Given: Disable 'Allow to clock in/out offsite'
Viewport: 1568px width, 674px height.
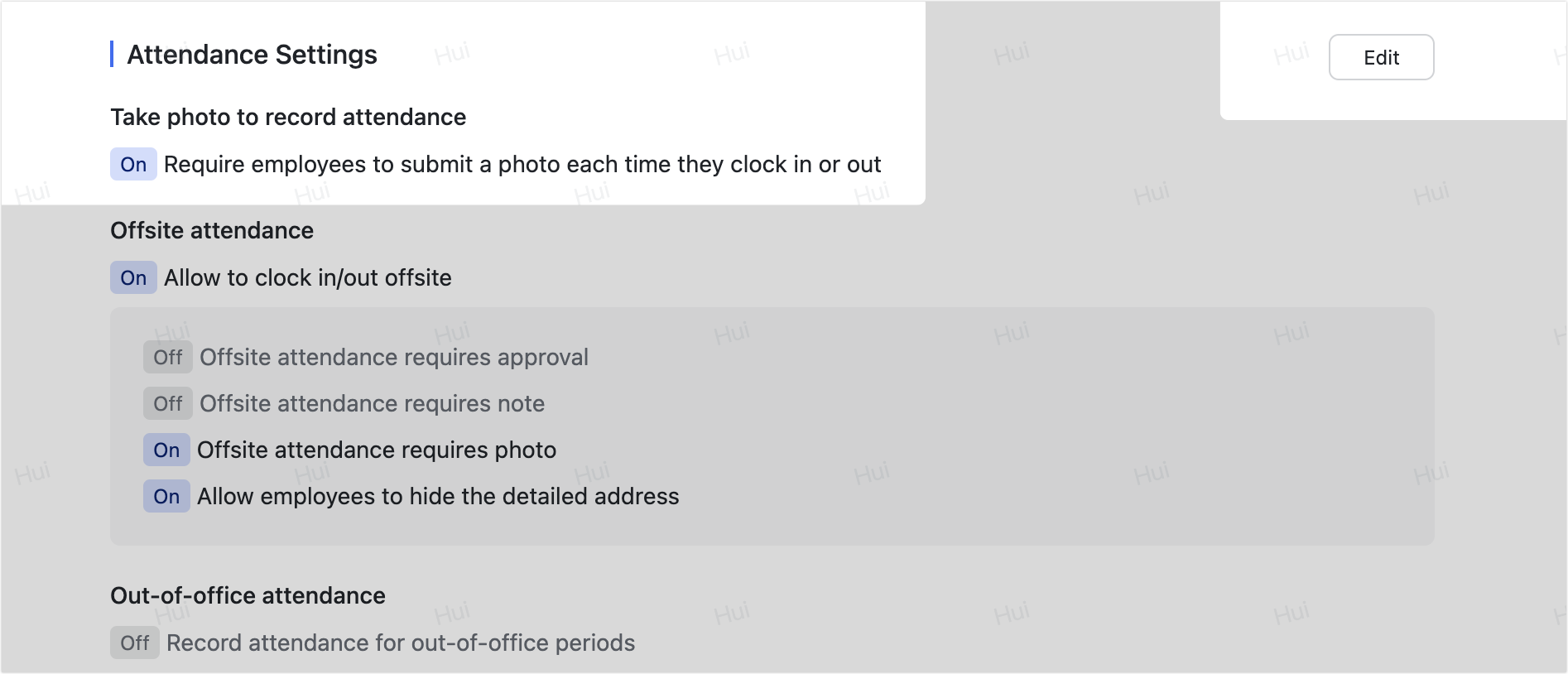Looking at the screenshot, I should coord(132,277).
